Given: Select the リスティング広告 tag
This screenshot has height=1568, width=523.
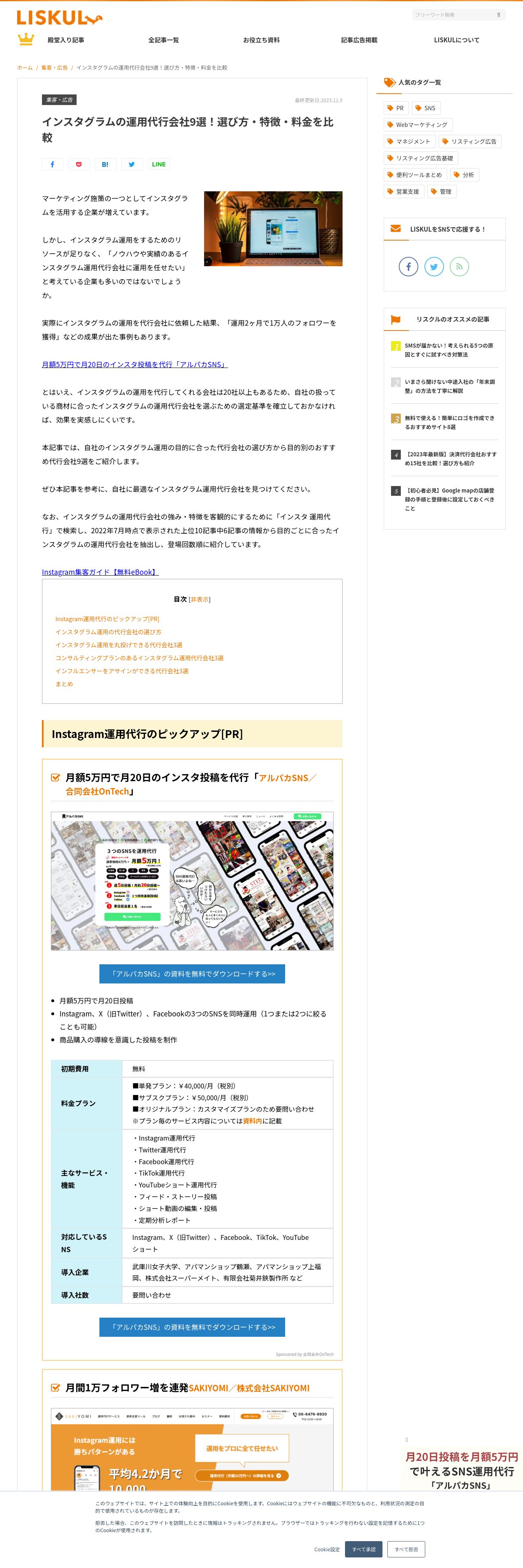Looking at the screenshot, I should (x=469, y=142).
